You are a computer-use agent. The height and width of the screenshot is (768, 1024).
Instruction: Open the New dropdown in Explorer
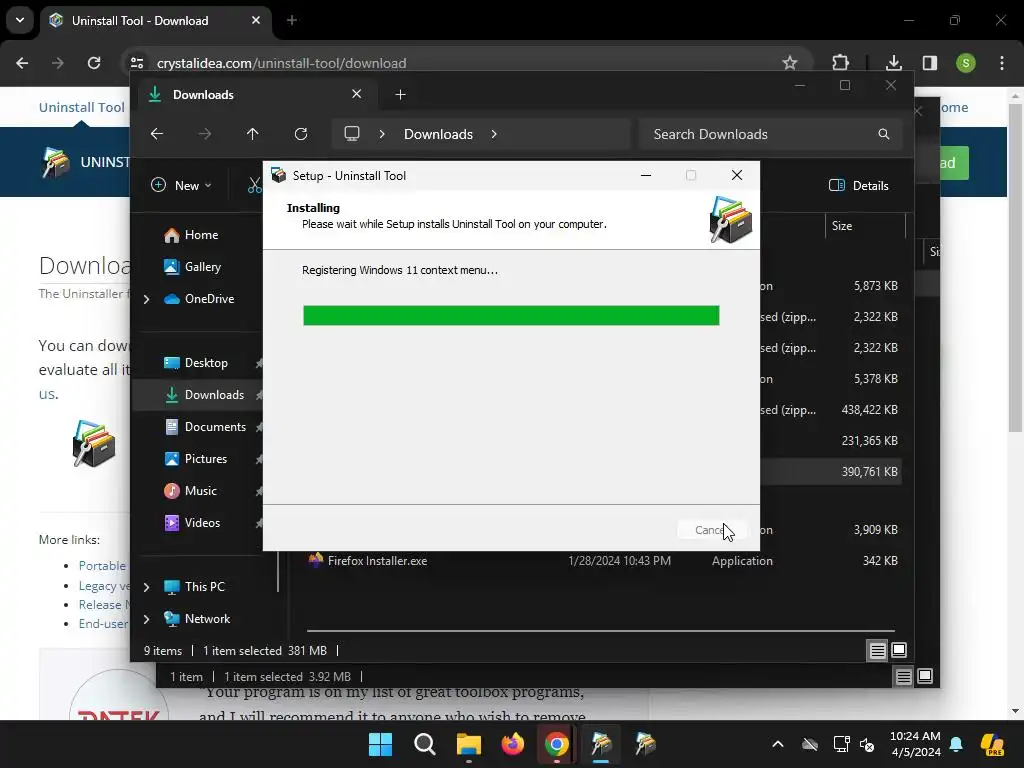181,185
